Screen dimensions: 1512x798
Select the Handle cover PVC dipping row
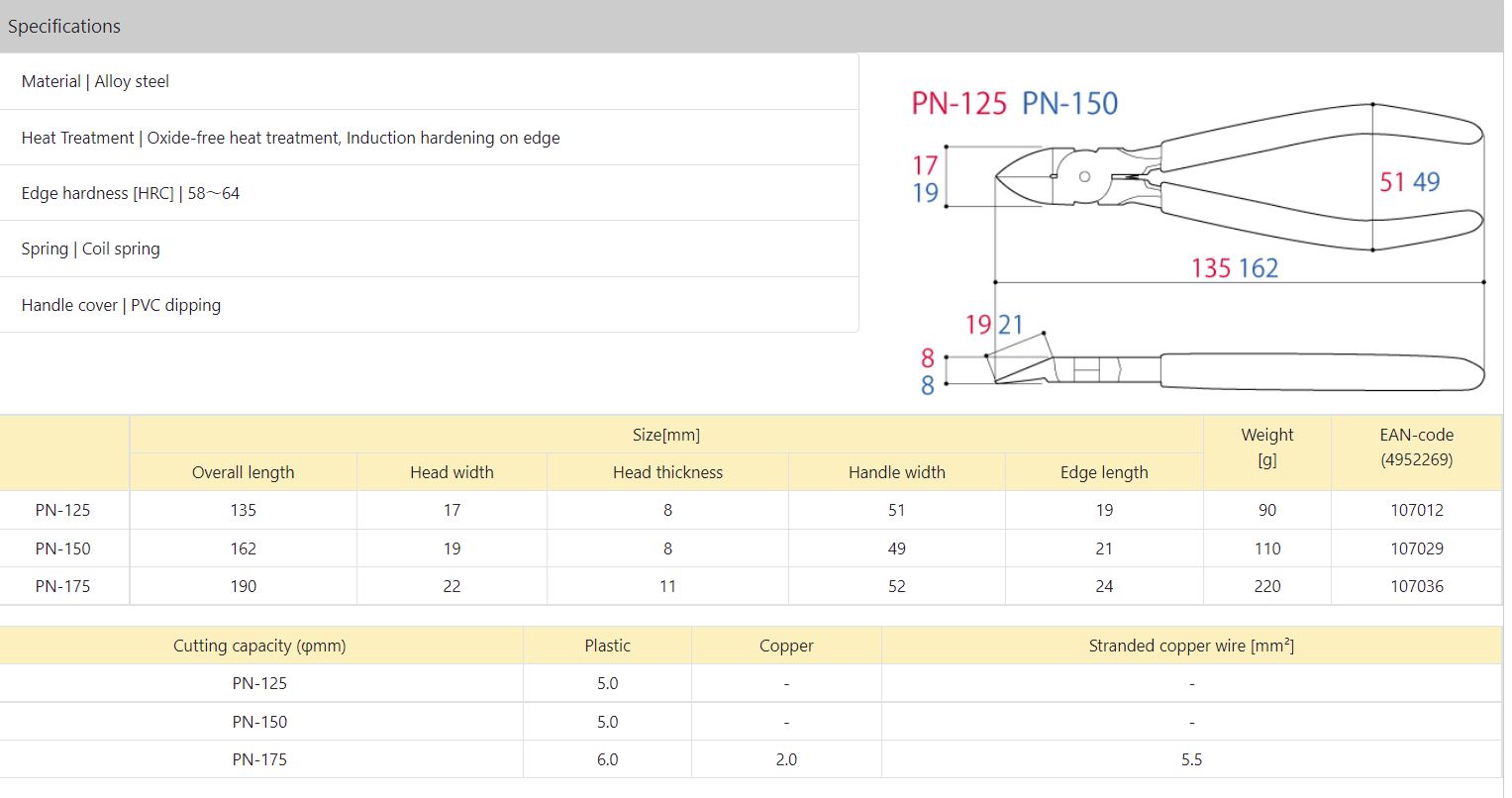click(x=429, y=305)
